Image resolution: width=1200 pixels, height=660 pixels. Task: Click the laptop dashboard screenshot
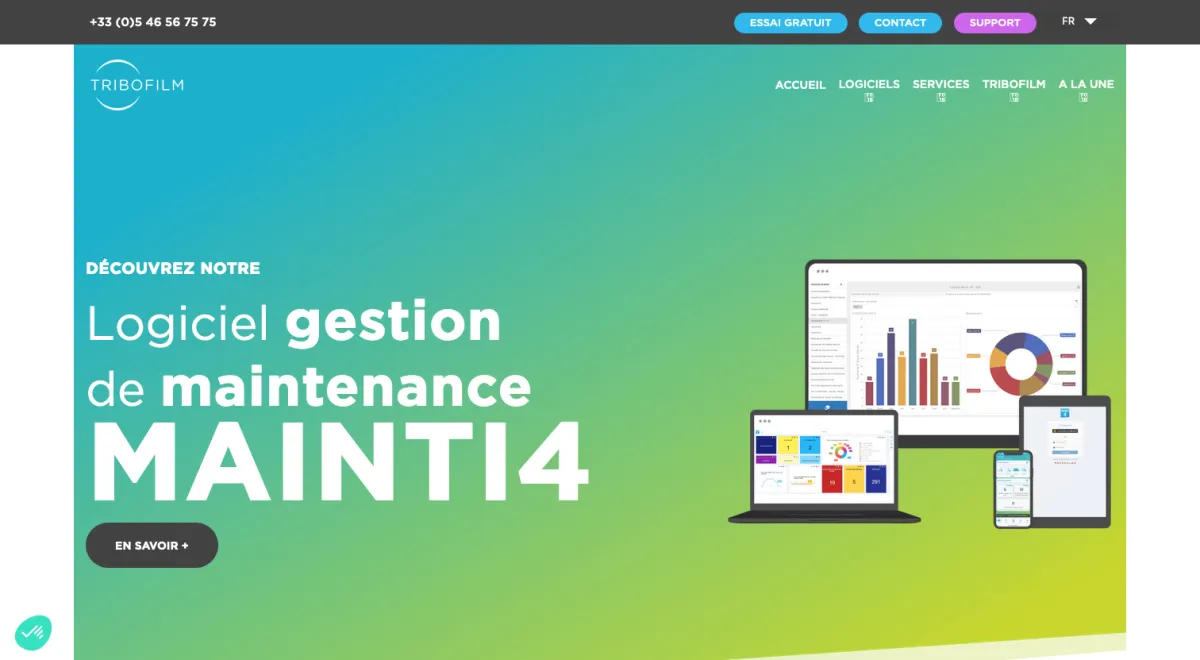824,466
